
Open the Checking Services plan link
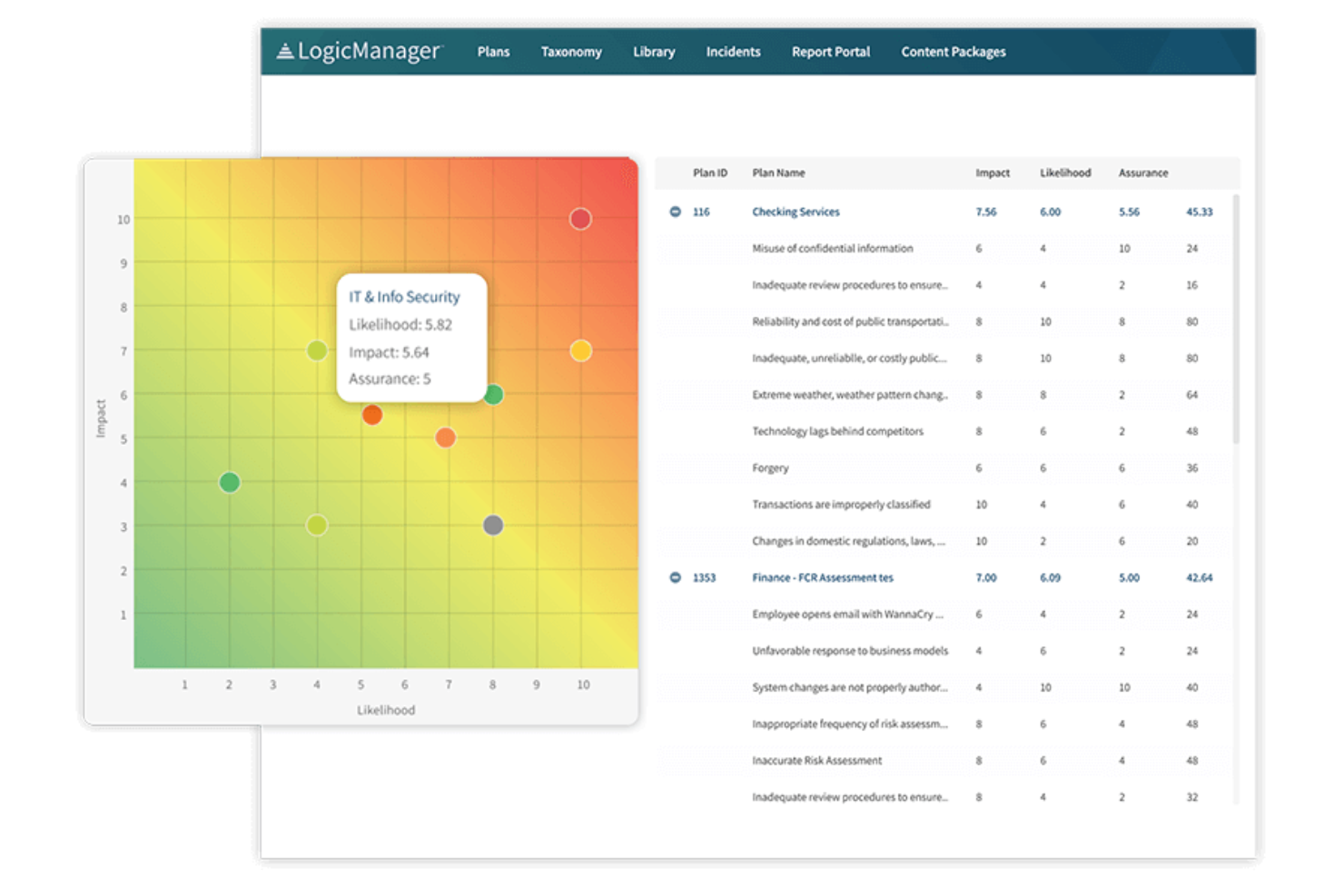[795, 212]
